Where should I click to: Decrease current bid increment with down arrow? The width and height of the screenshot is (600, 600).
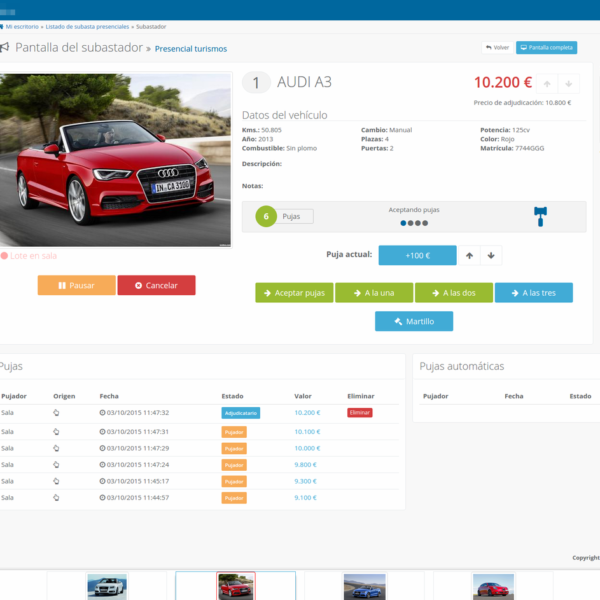tap(490, 256)
